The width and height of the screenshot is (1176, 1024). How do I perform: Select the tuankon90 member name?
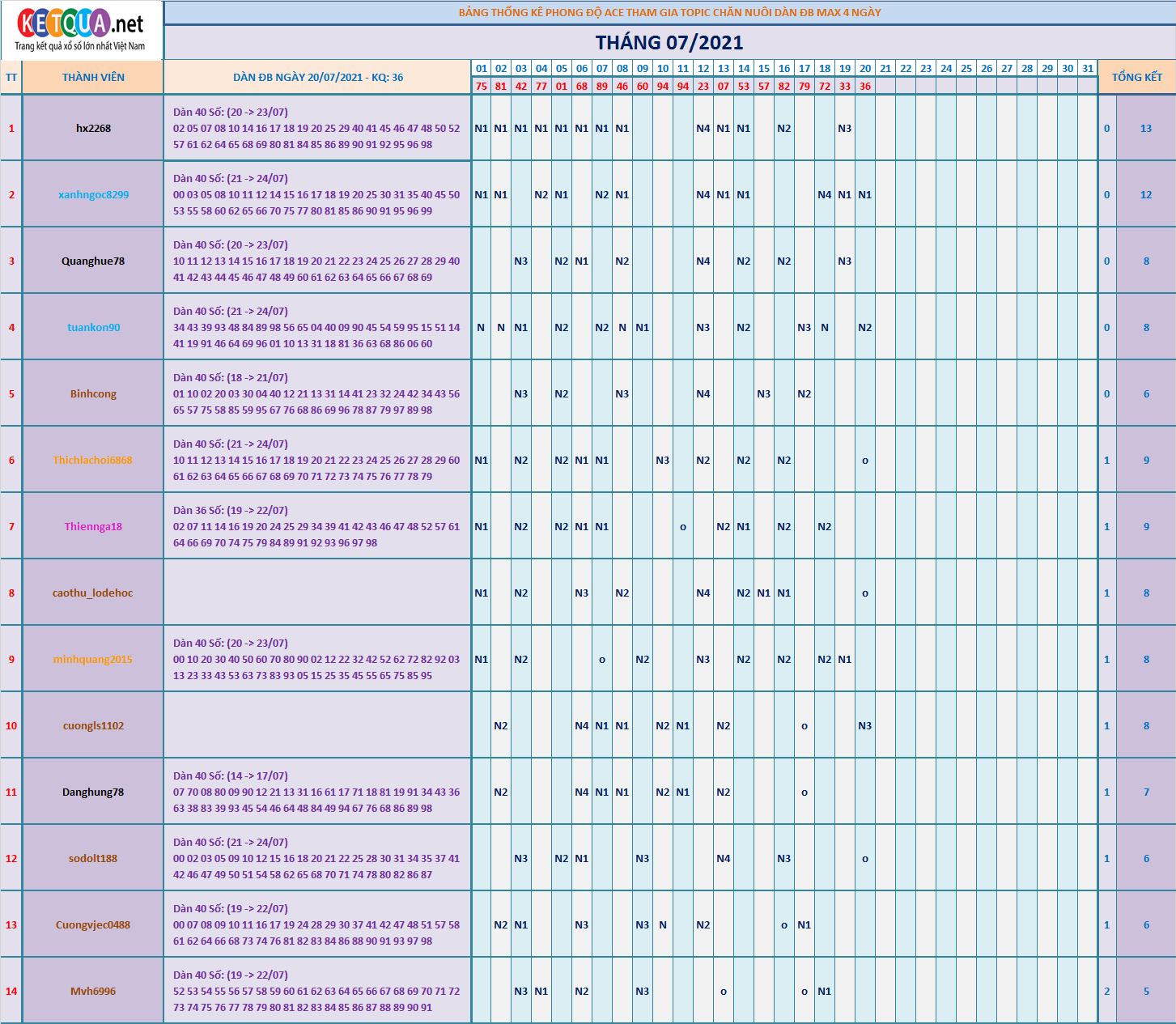(x=93, y=328)
